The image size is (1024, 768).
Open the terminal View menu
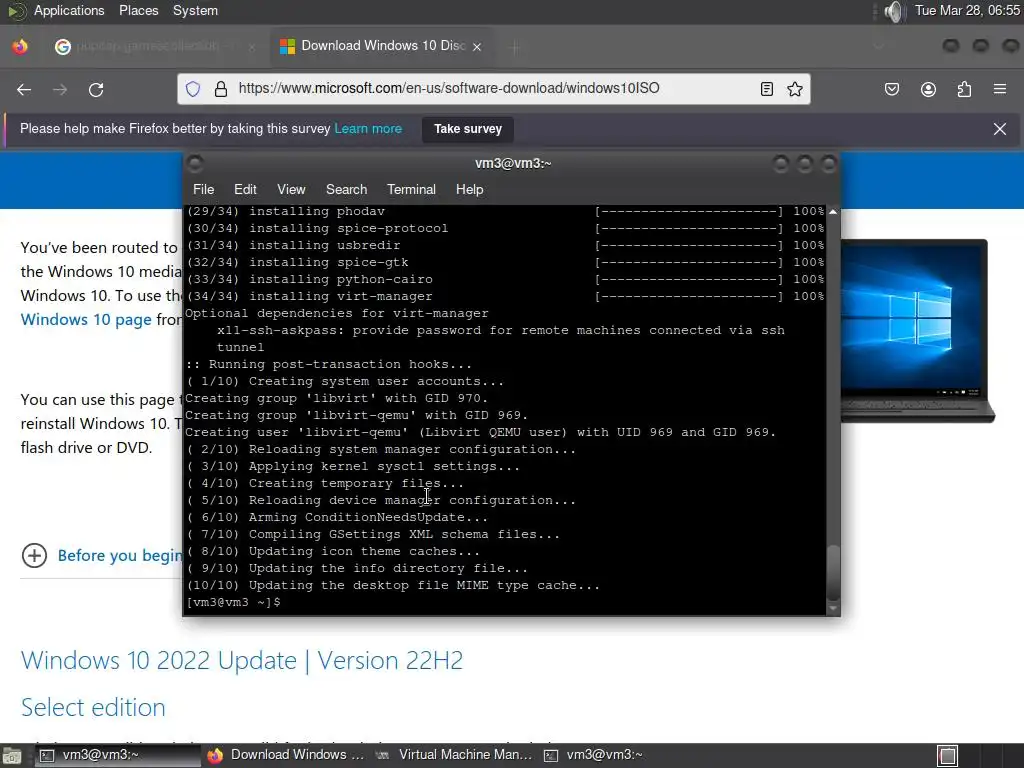click(x=291, y=189)
